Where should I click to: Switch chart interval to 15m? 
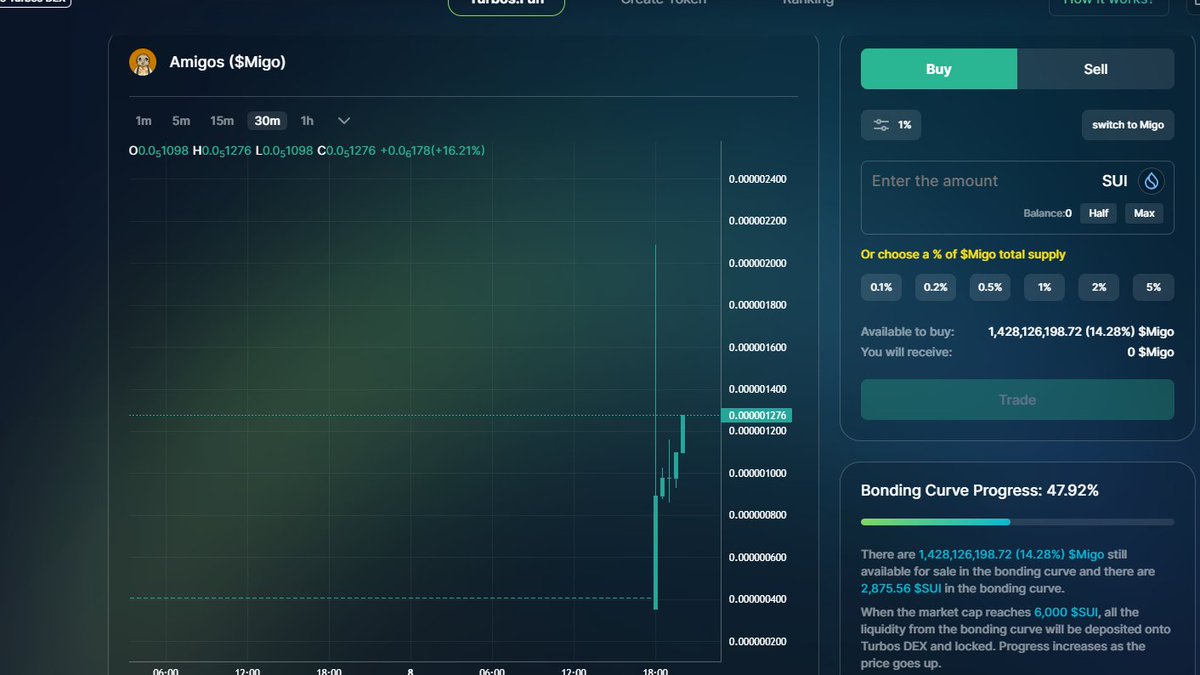222,121
